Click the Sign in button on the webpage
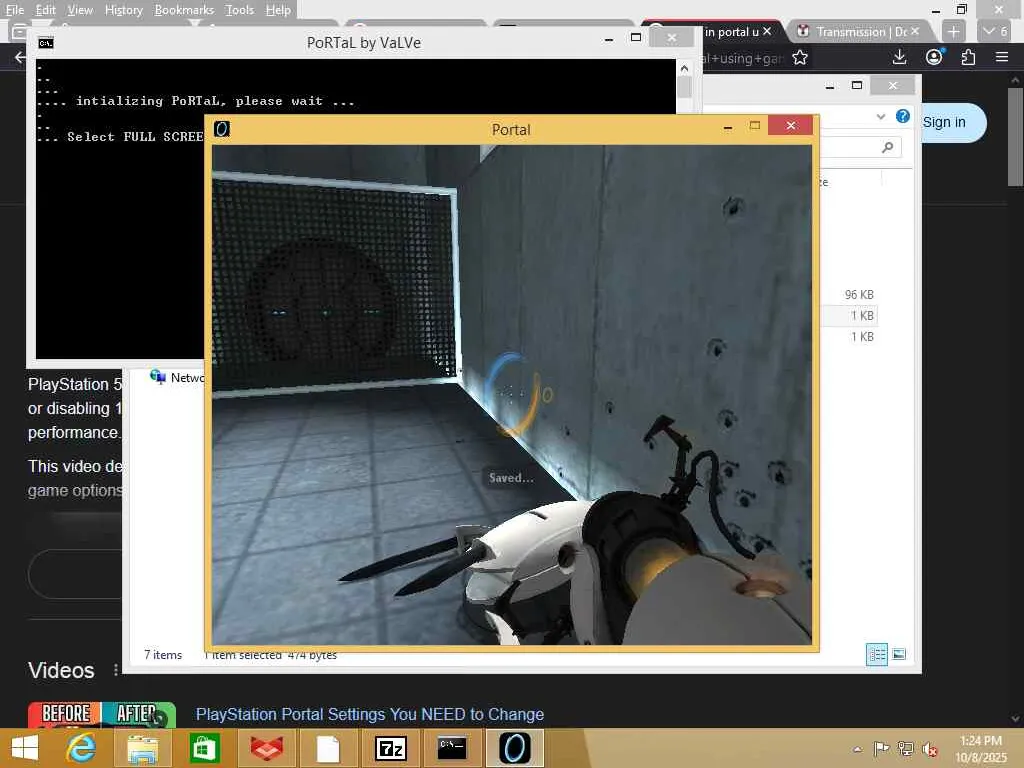This screenshot has height=768, width=1024. (944, 123)
